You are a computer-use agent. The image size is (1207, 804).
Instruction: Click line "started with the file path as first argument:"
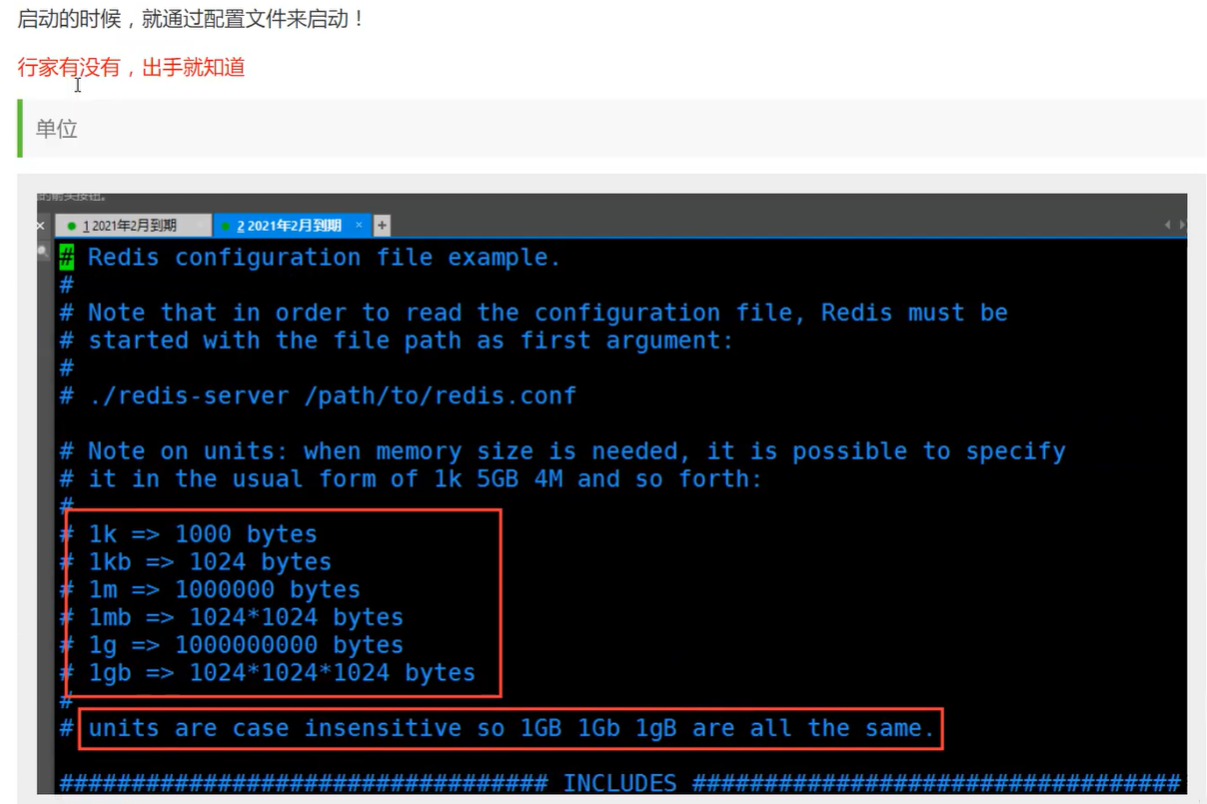[411, 341]
